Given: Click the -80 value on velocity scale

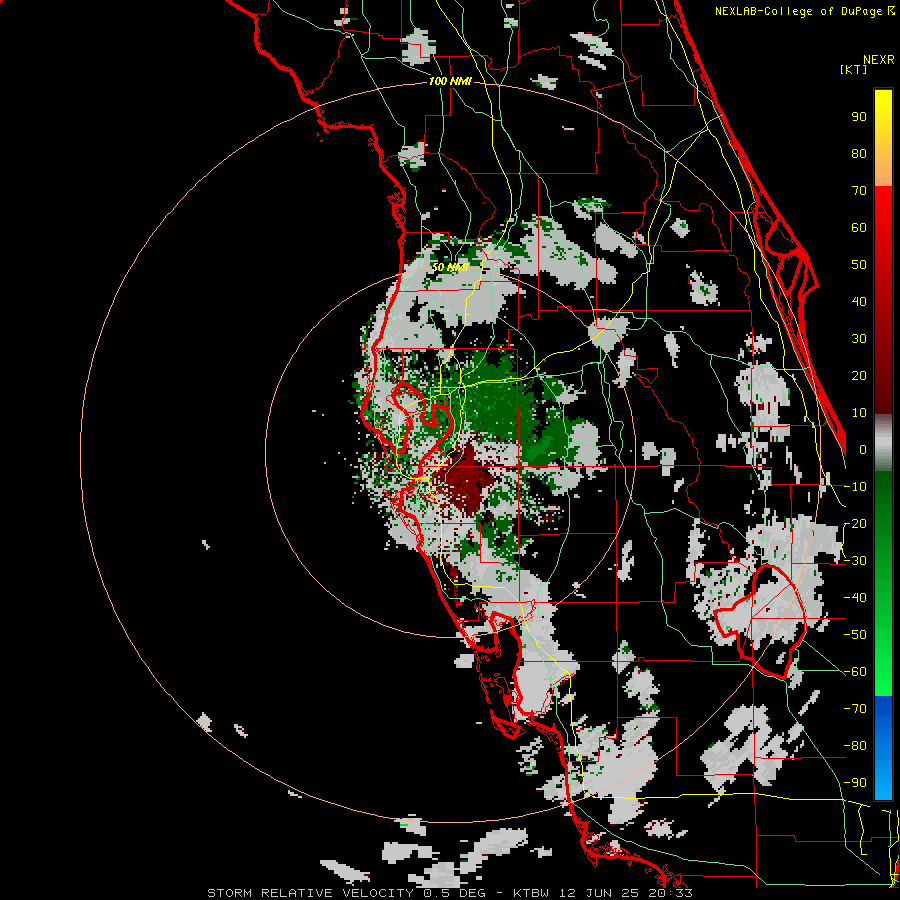Looking at the screenshot, I should tap(855, 746).
